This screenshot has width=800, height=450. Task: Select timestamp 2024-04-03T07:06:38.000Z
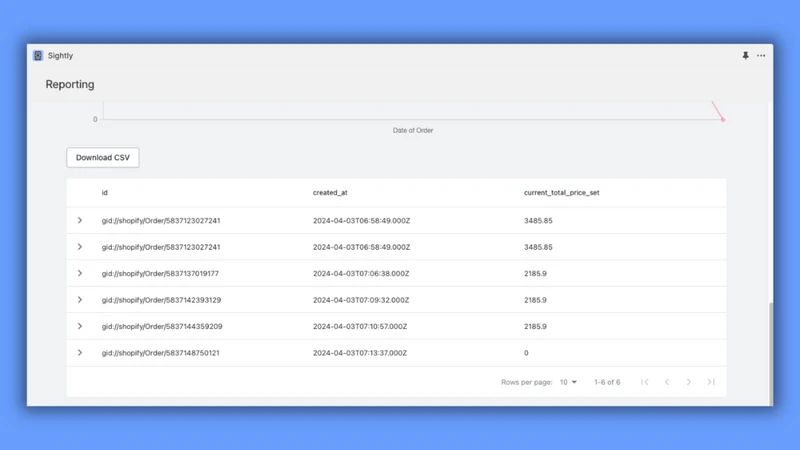(x=361, y=273)
